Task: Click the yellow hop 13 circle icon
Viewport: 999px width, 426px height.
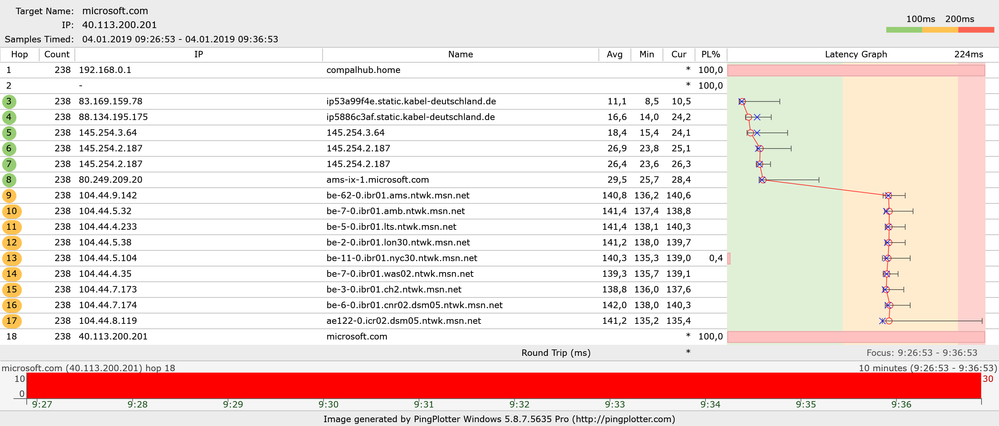Action: point(12,258)
